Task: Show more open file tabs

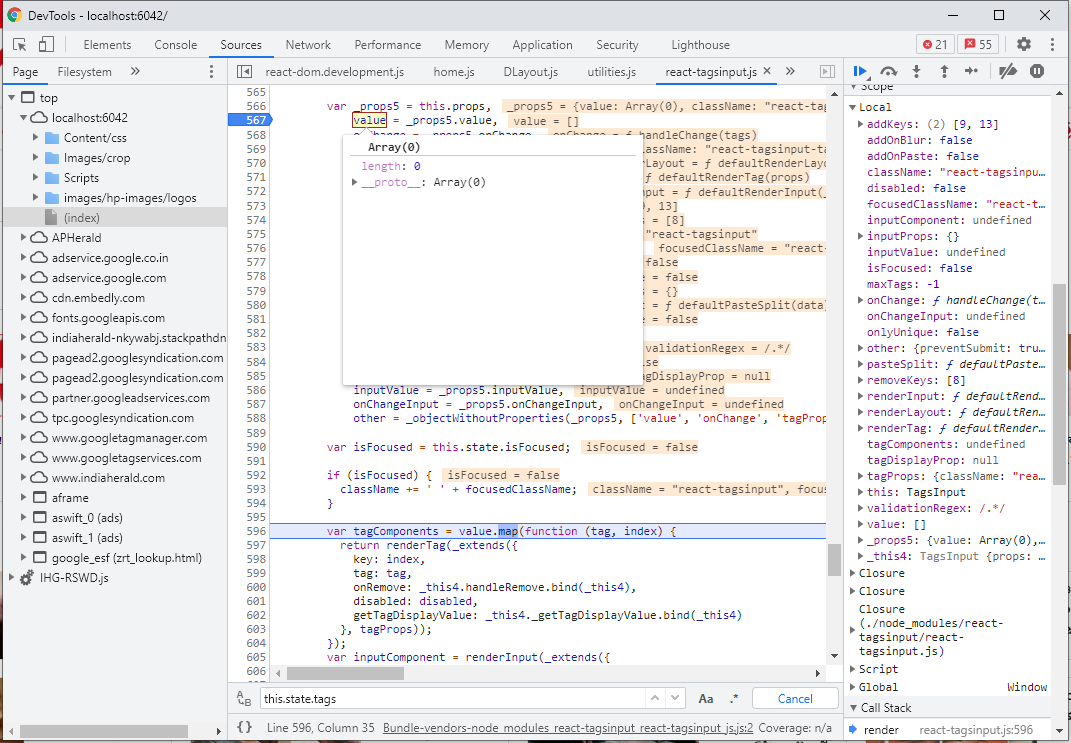Action: (x=790, y=71)
